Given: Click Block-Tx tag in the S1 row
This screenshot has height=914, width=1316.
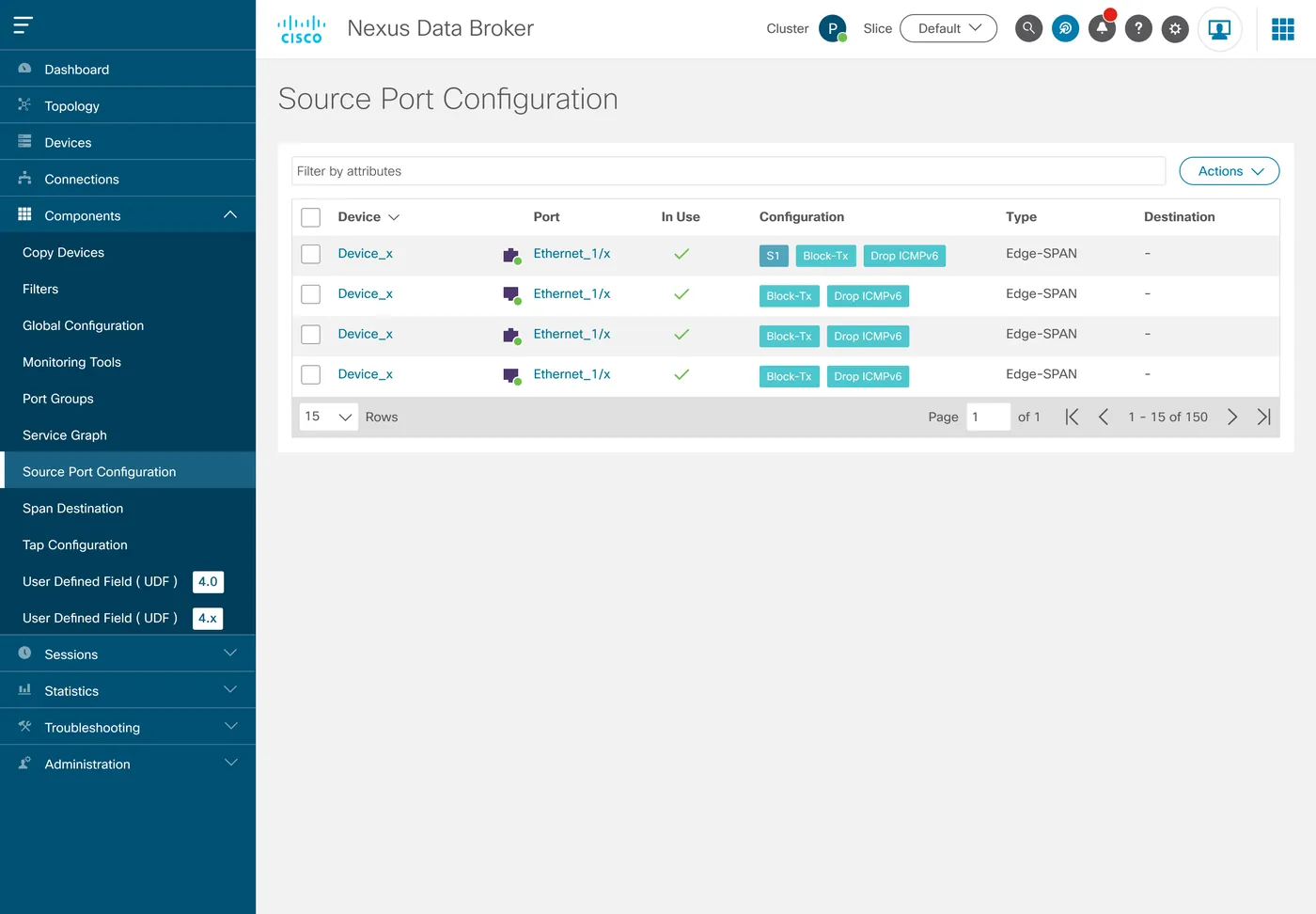Looking at the screenshot, I should pyautogui.click(x=825, y=256).
